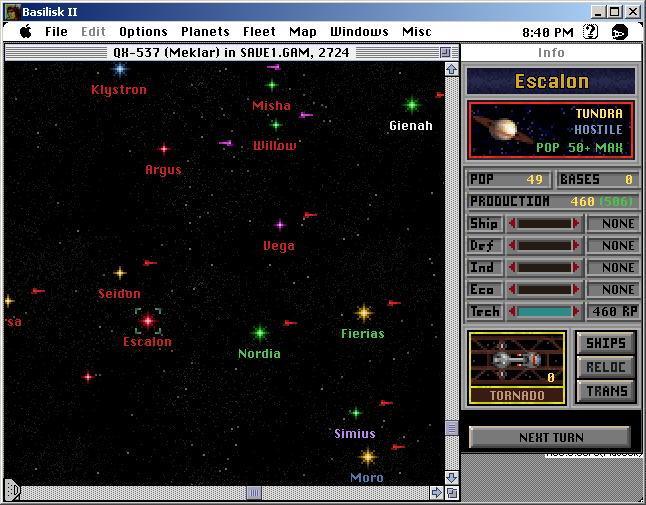646x505 pixels.
Task: Decrease Ind spending with left arrow
Action: pyautogui.click(x=512, y=268)
